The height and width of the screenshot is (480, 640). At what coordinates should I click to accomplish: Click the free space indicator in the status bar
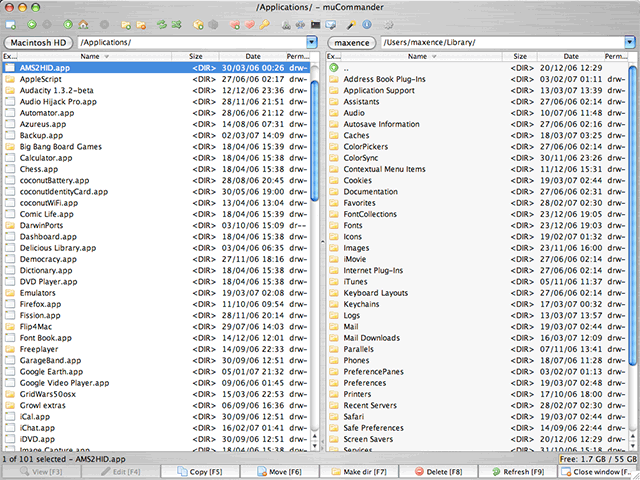(597, 459)
